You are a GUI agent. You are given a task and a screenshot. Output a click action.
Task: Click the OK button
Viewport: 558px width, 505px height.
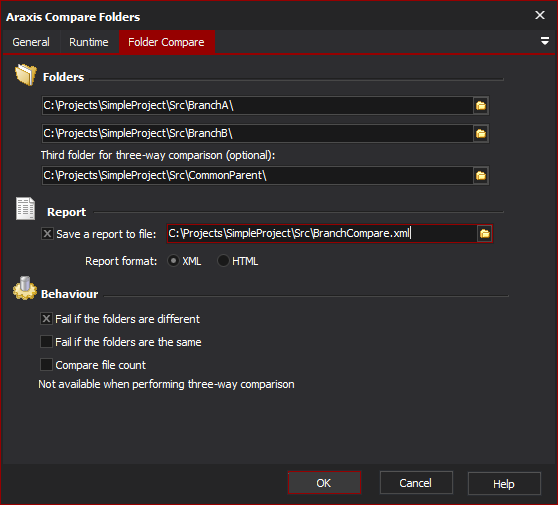[324, 483]
